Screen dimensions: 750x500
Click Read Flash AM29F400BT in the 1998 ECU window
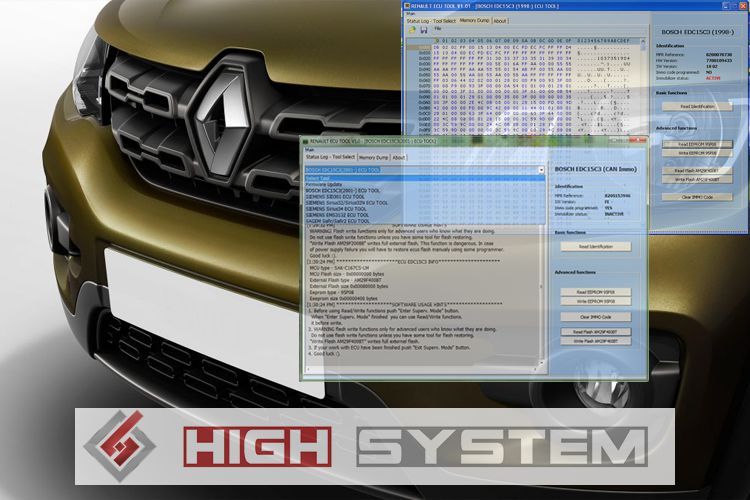[x=697, y=170]
